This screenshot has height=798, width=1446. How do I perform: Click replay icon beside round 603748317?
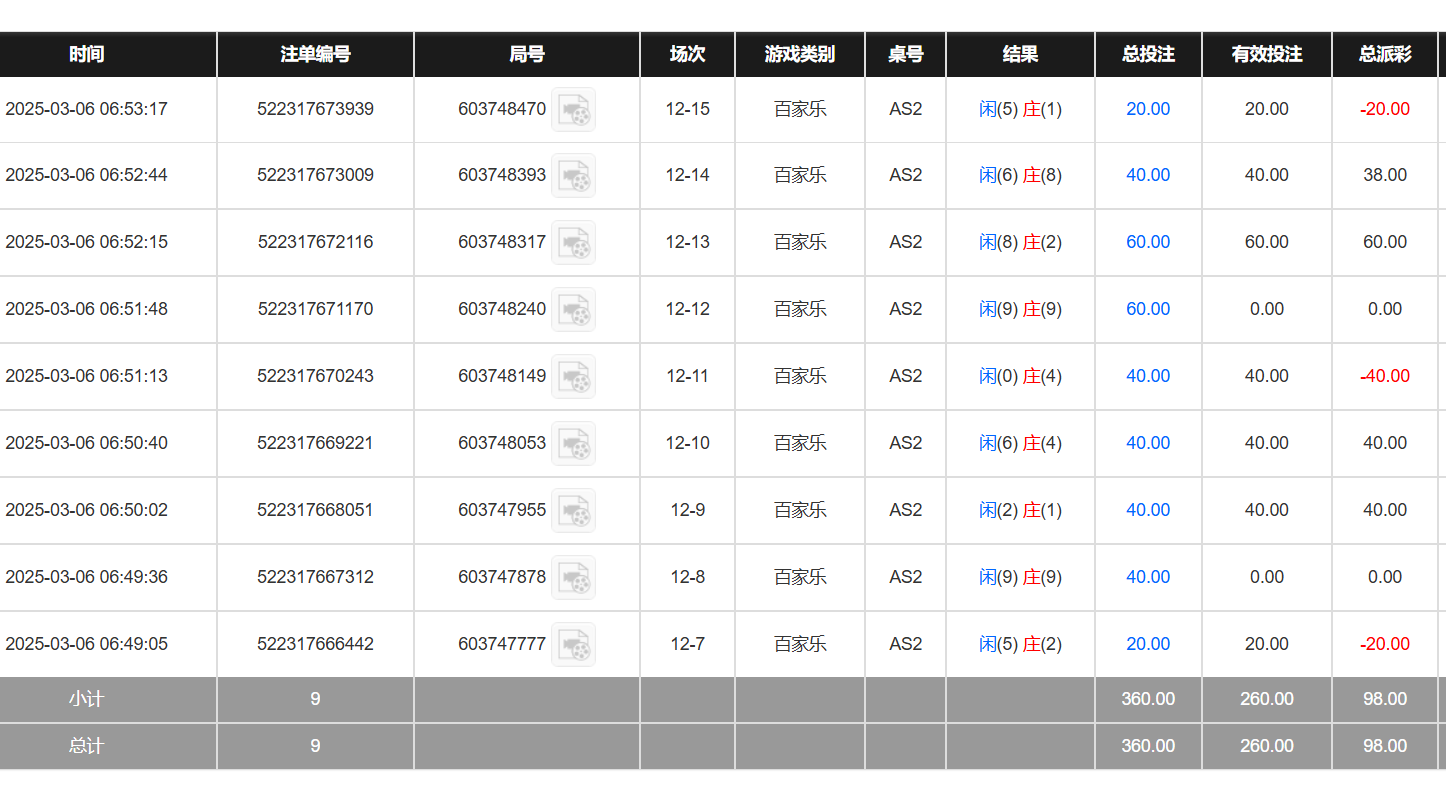(573, 243)
